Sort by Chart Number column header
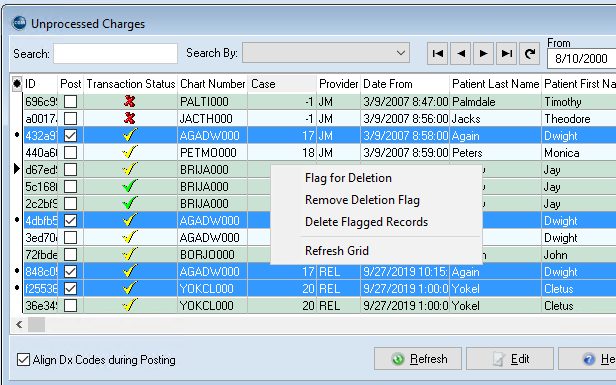Image resolution: width=616 pixels, height=385 pixels. [212, 84]
